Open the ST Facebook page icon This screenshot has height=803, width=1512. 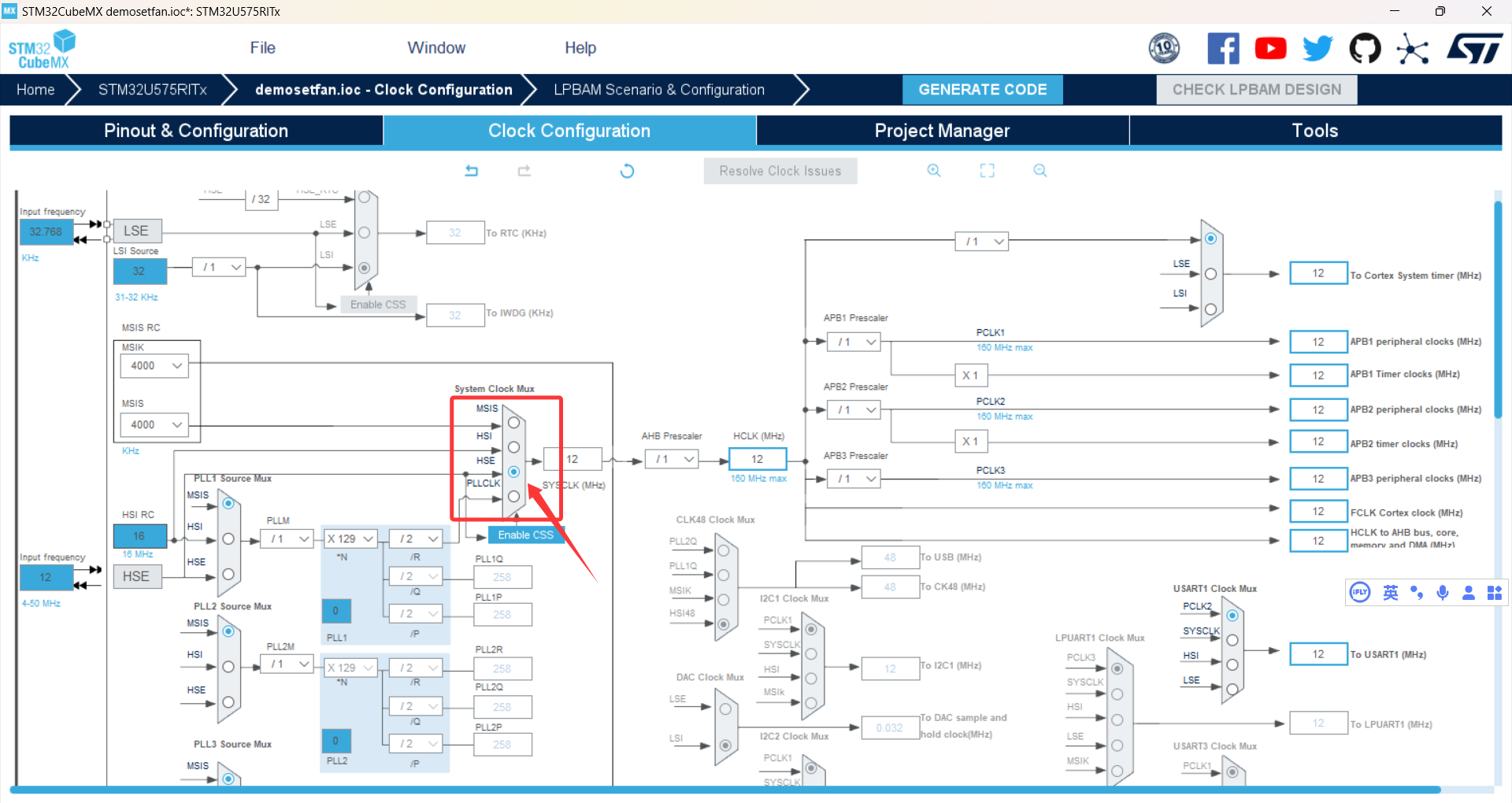coord(1223,49)
